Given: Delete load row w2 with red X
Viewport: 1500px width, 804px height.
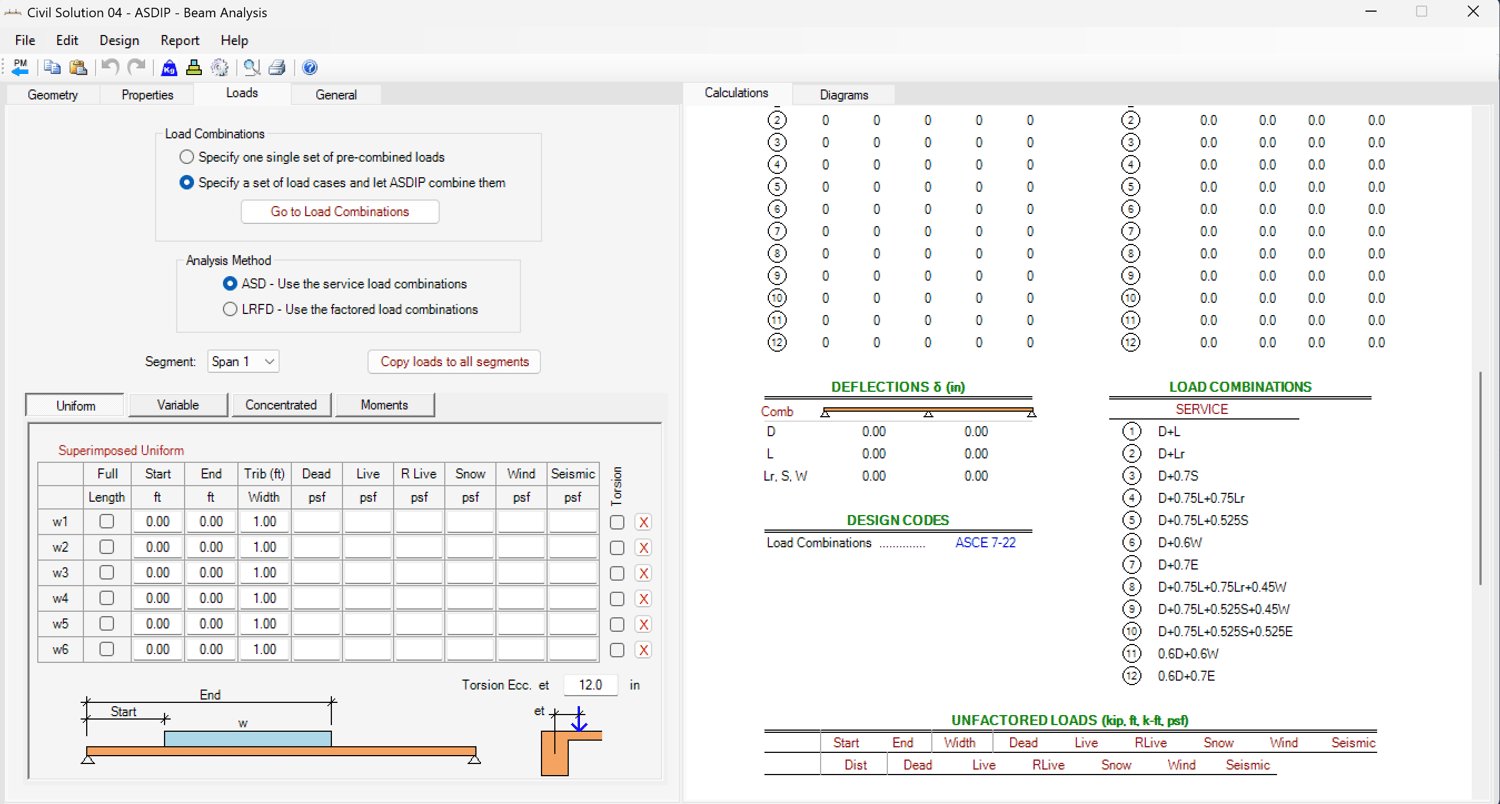Looking at the screenshot, I should coord(643,548).
